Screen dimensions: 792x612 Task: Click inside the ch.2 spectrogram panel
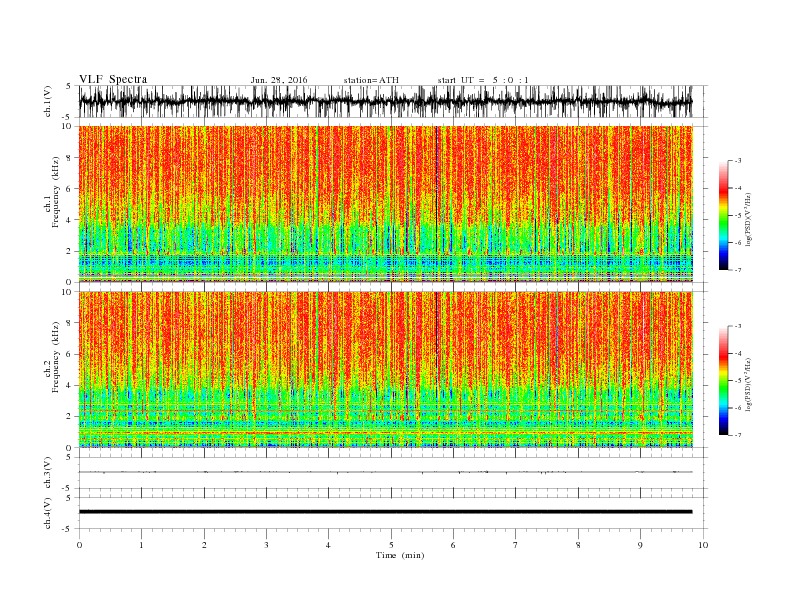tap(386, 369)
